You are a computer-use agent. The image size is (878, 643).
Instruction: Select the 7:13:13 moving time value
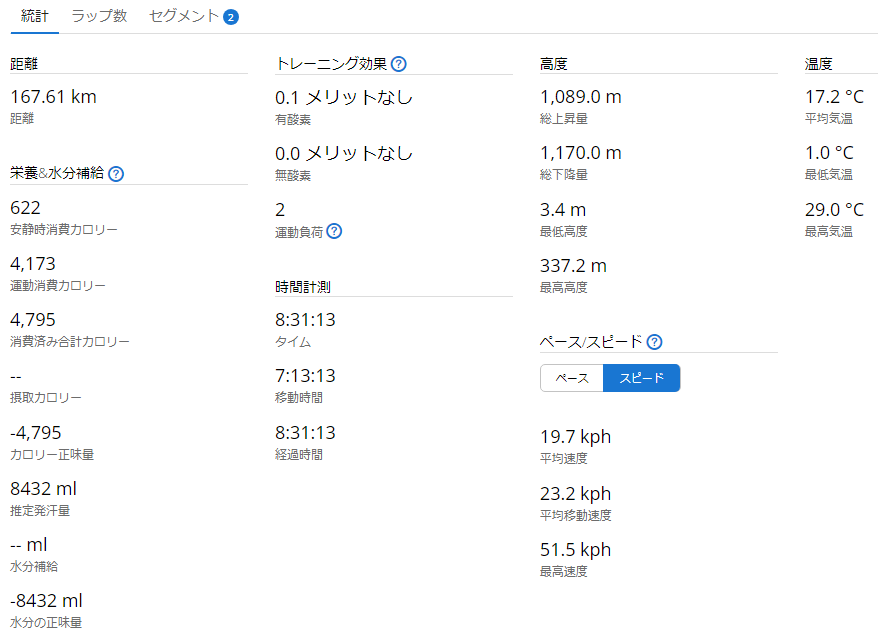(x=305, y=376)
